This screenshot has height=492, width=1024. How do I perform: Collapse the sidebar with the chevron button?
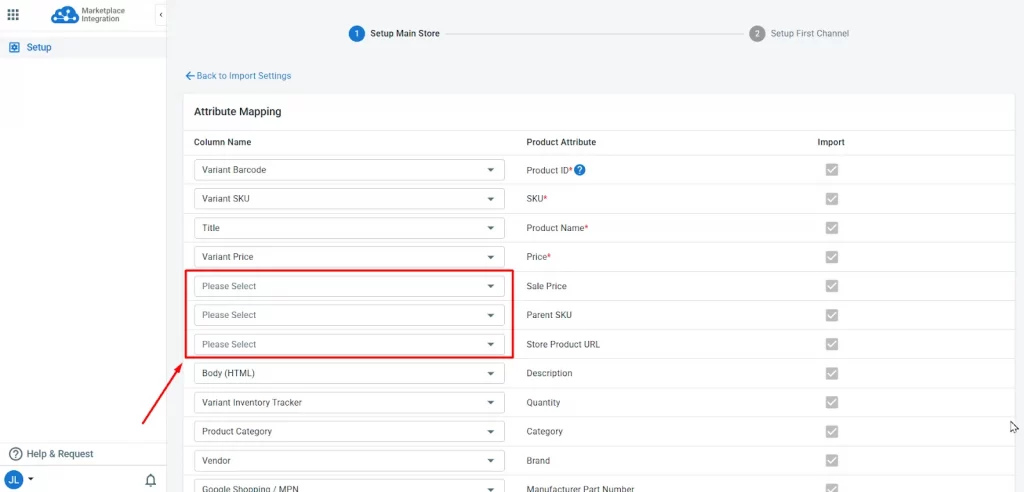161,14
